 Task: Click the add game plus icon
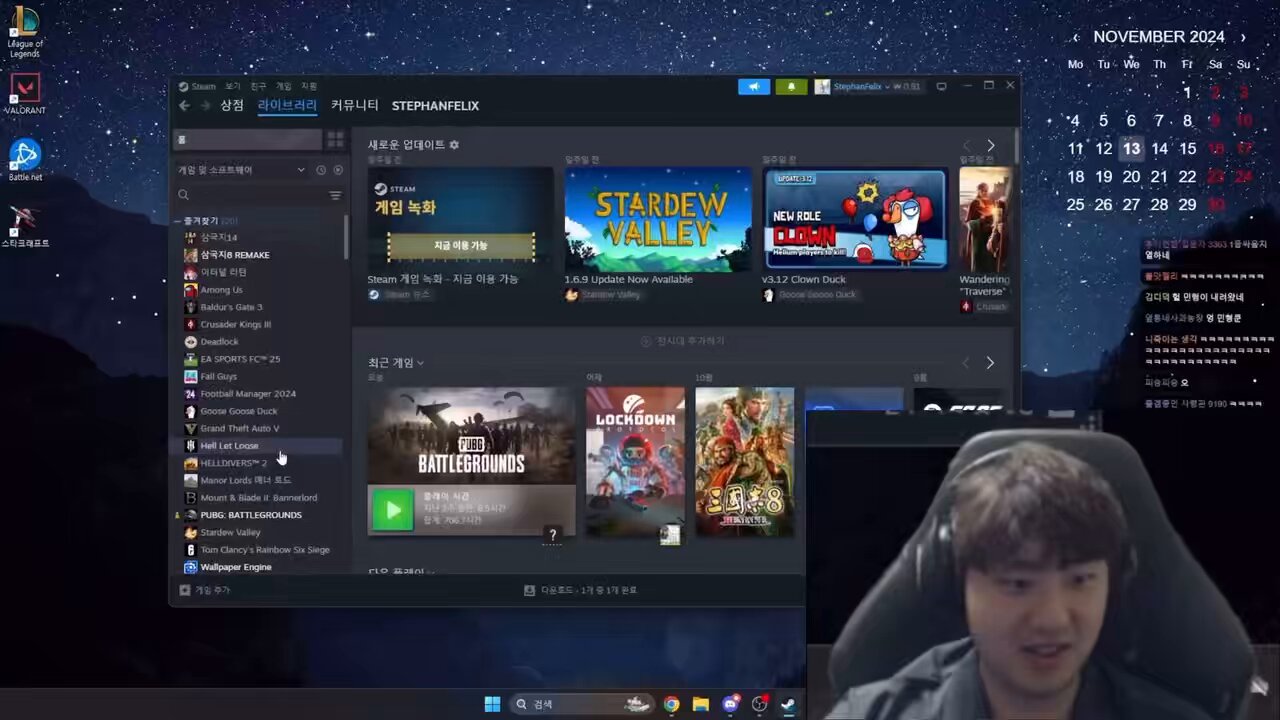click(184, 590)
